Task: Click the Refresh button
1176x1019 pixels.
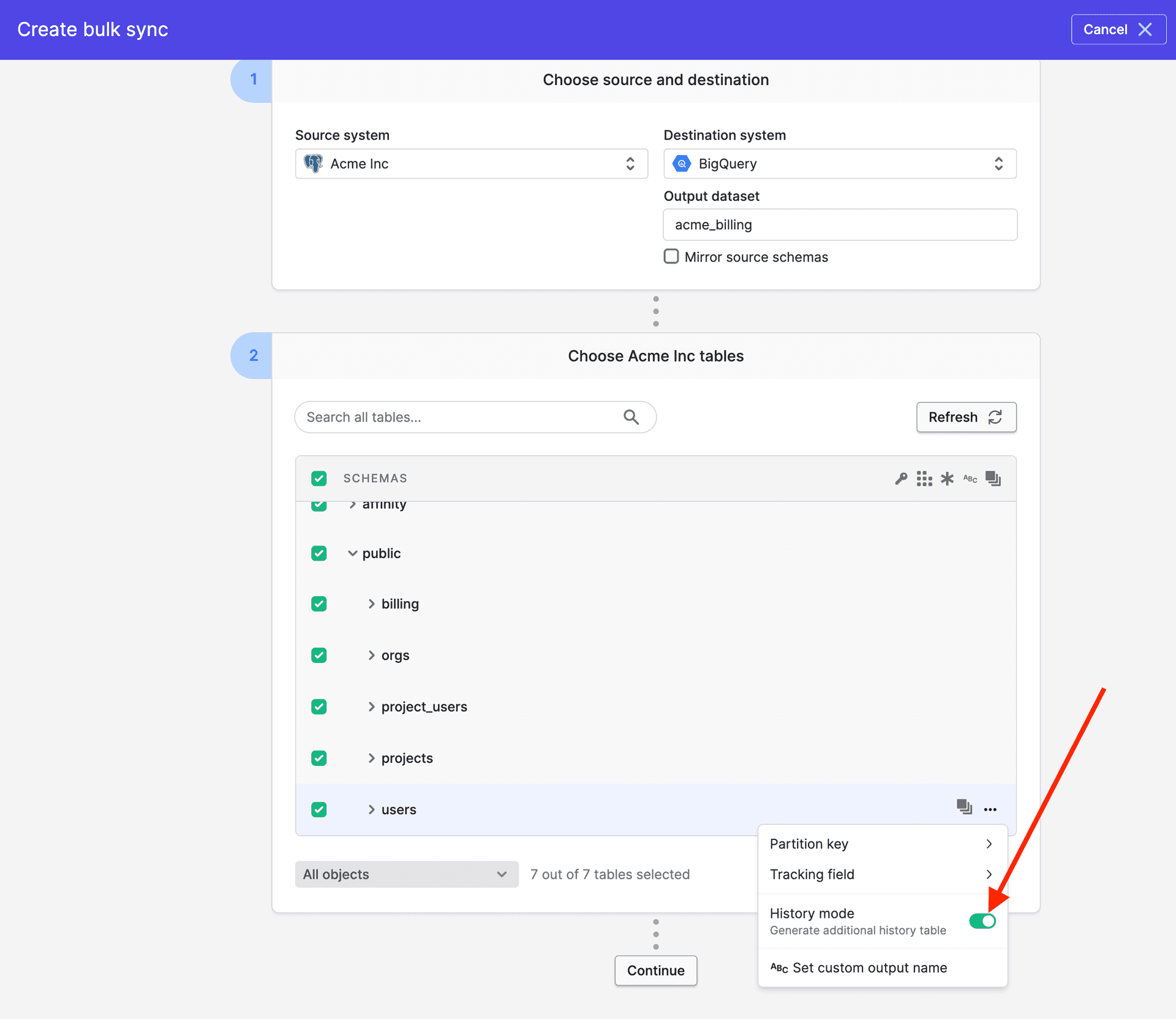Action: (x=967, y=417)
